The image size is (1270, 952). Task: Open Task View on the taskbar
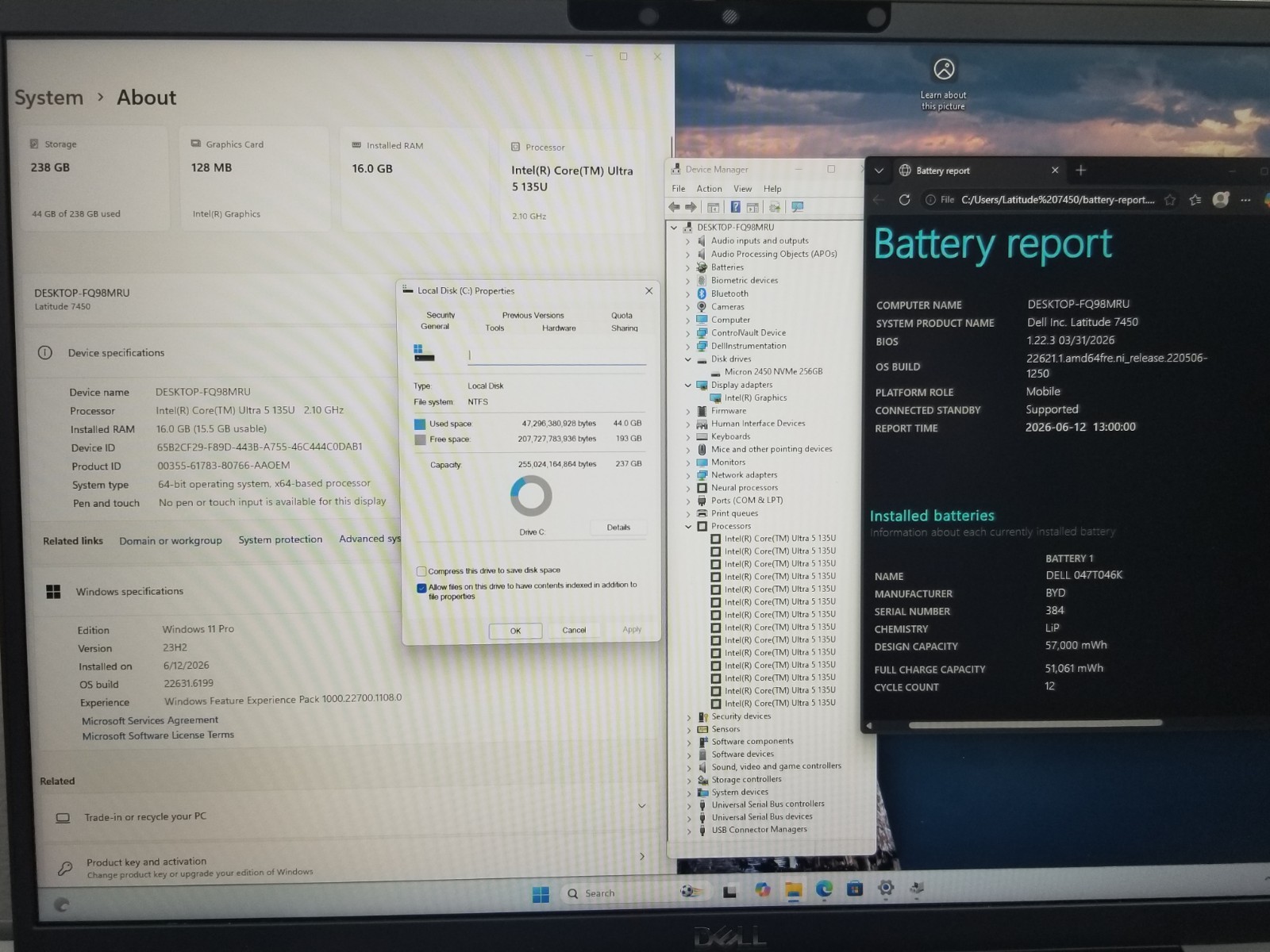coord(729,892)
